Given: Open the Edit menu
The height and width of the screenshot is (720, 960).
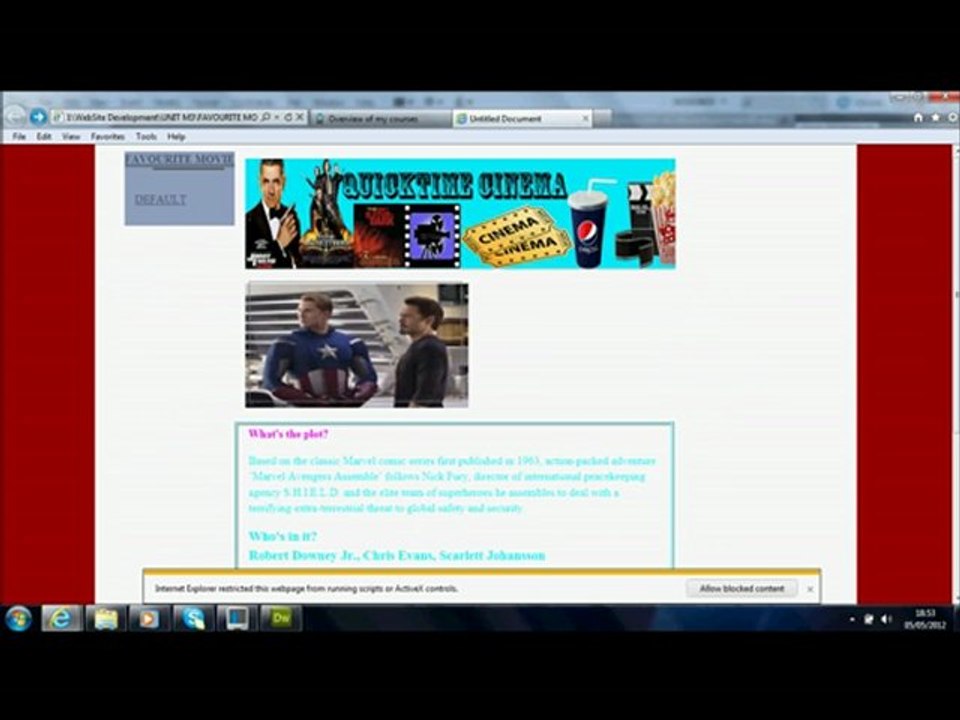Looking at the screenshot, I should [x=43, y=137].
